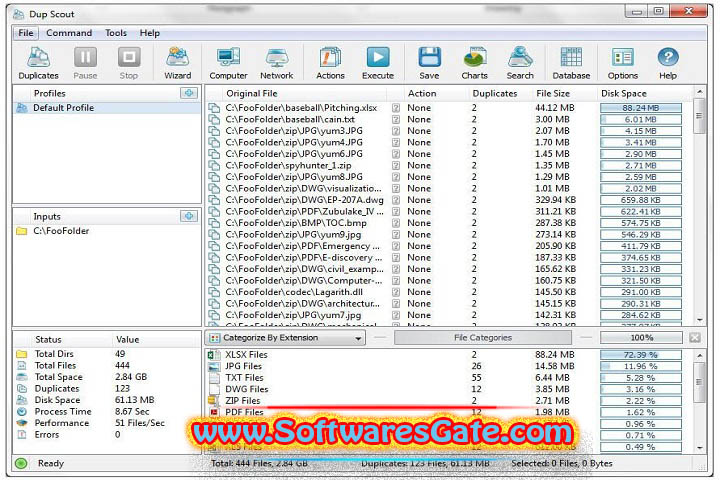Click the 11.96 % category percentage bar
This screenshot has height=480, width=720.
pos(641,366)
